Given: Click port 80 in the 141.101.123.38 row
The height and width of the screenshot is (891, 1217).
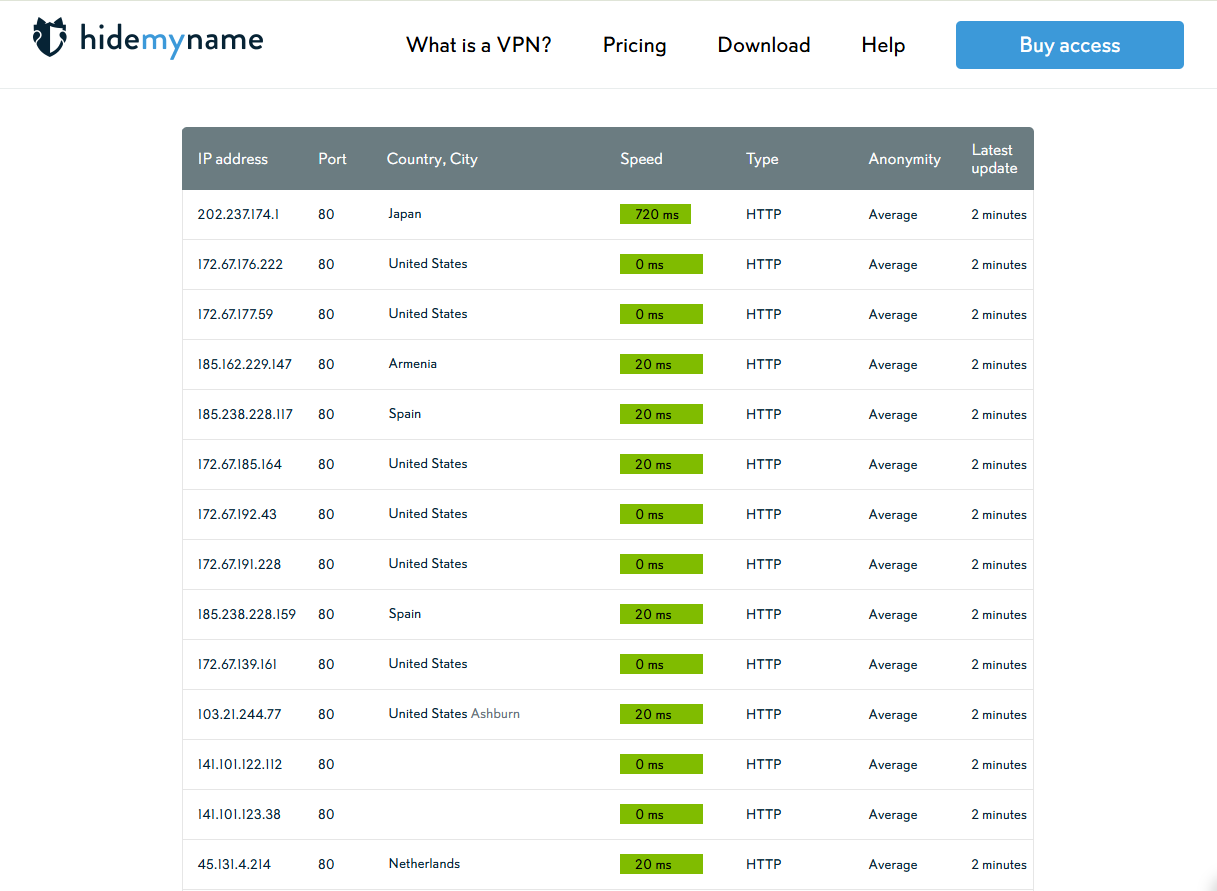Looking at the screenshot, I should coord(326,814).
